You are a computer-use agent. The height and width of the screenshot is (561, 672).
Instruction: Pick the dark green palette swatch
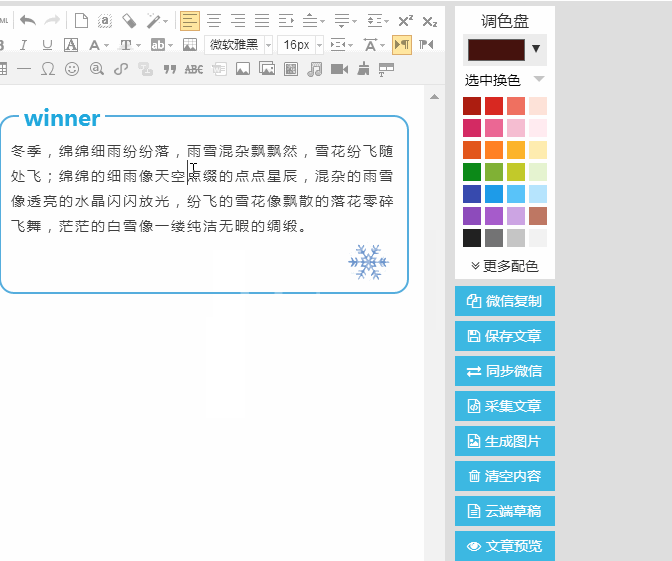pos(472,172)
